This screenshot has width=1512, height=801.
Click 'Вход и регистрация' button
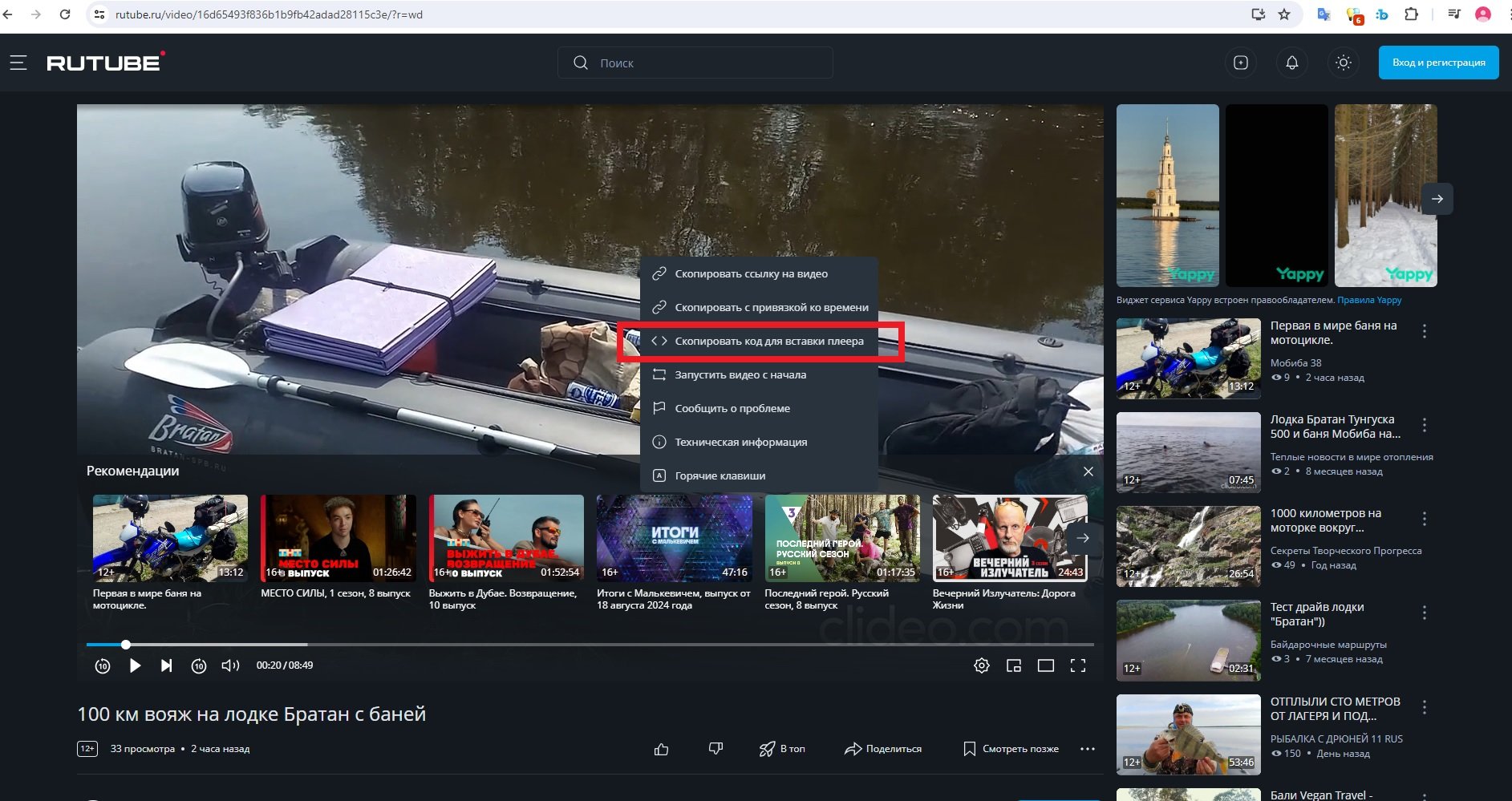pos(1438,63)
